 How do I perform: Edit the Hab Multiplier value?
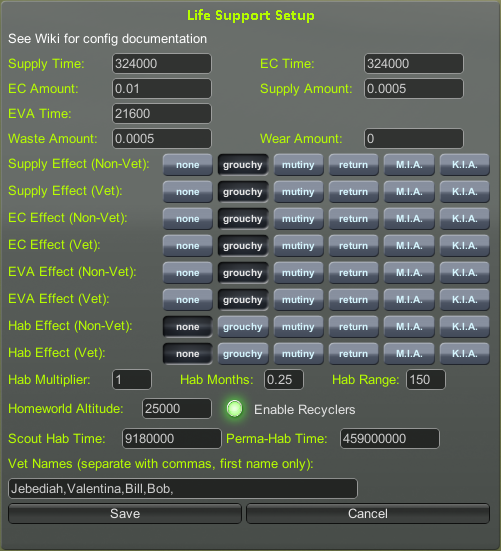(x=132, y=380)
